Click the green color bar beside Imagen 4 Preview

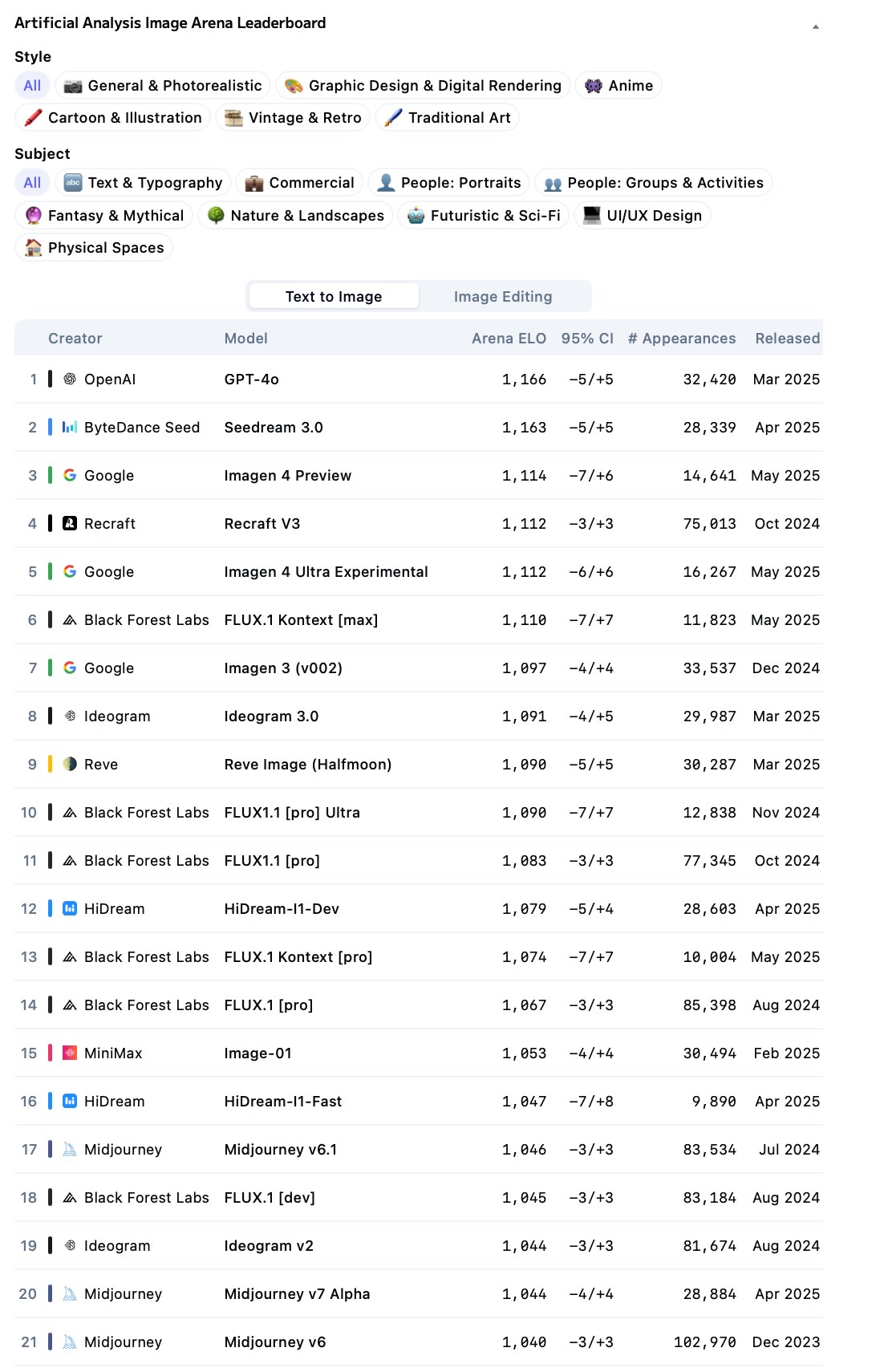click(x=50, y=475)
